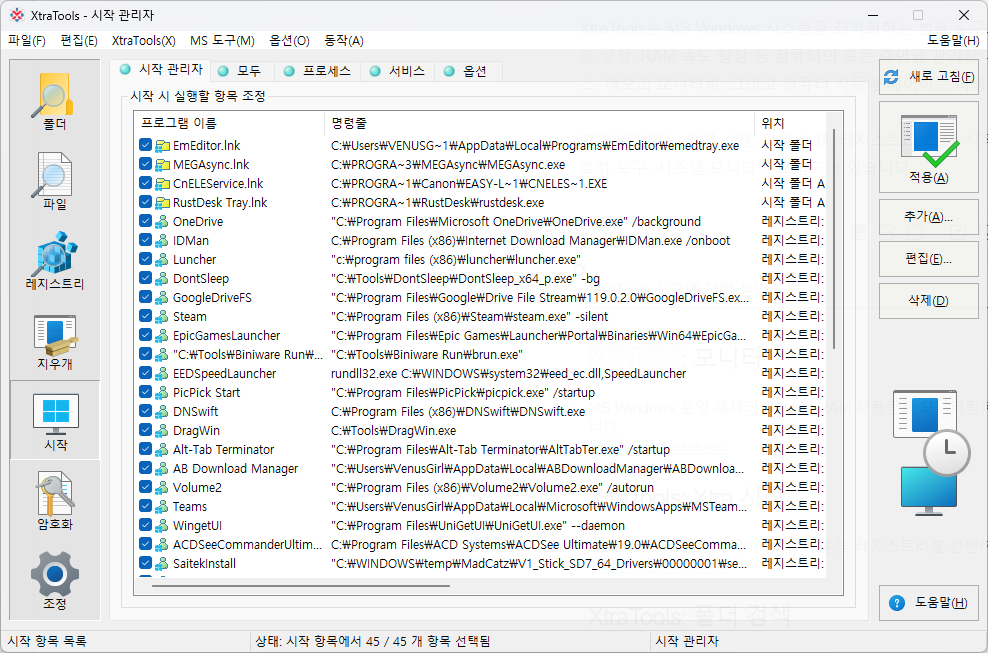Click the 추가(A)... add button
The image size is (988, 653).
coord(929,217)
